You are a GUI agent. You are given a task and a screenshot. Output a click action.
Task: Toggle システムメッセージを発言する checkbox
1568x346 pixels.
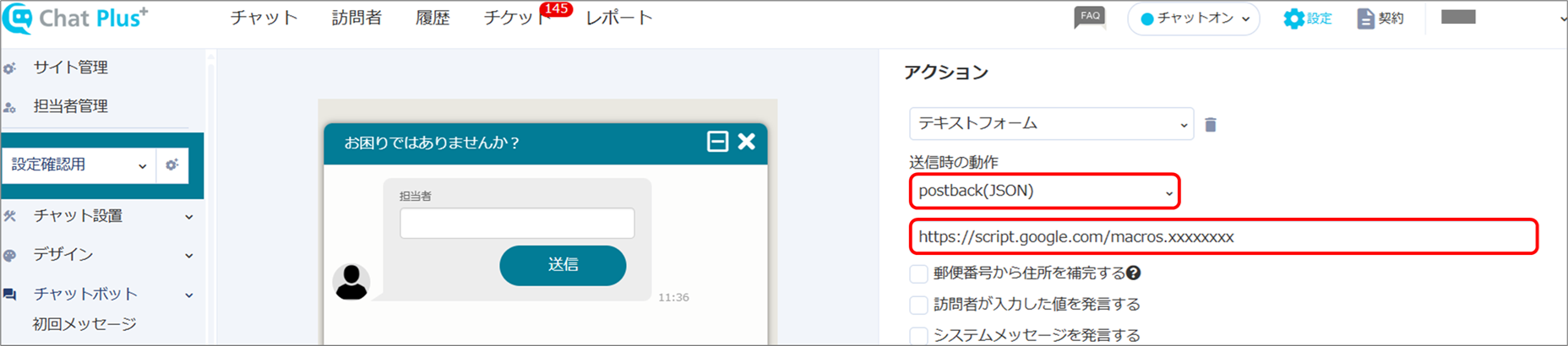pyautogui.click(x=918, y=336)
